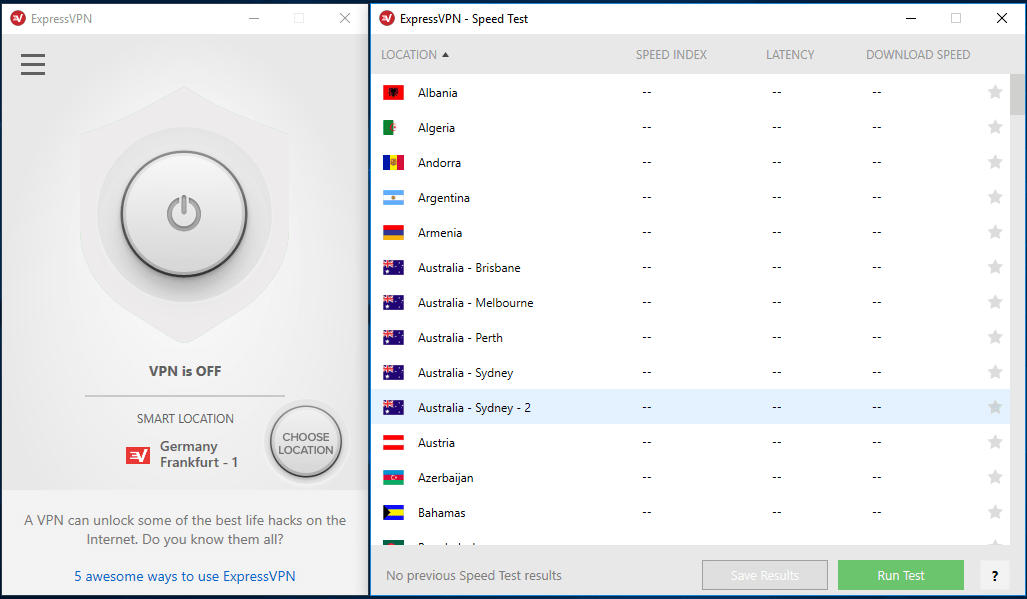Select the Azerbaijan row name
Screen dimensions: 1027x599
445,478
